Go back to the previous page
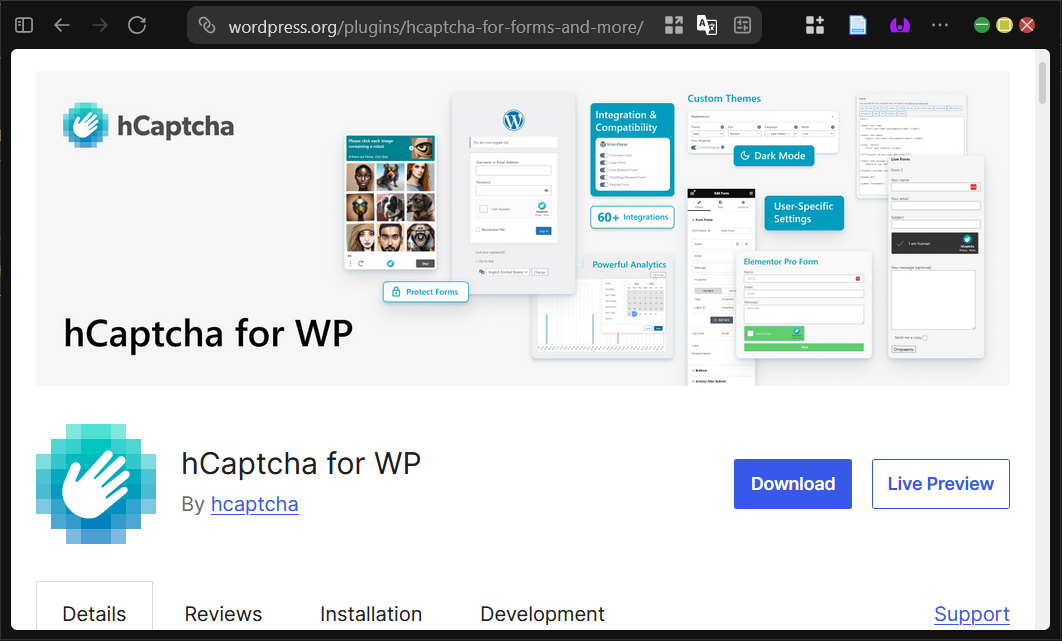This screenshot has width=1062, height=641. click(x=62, y=25)
